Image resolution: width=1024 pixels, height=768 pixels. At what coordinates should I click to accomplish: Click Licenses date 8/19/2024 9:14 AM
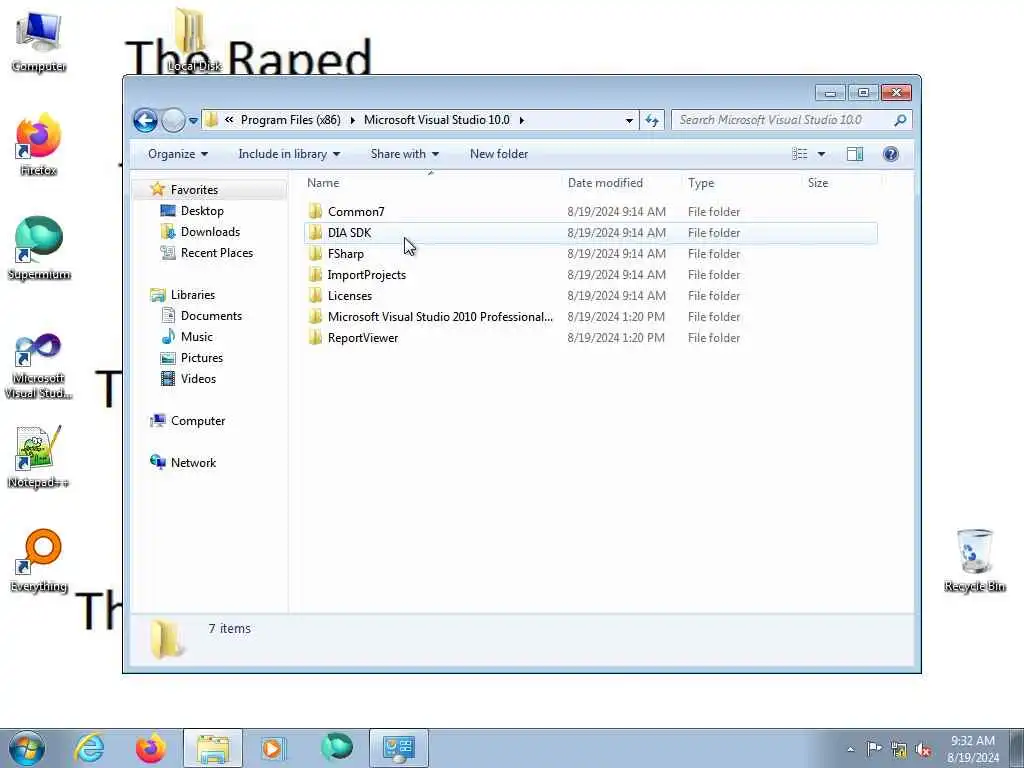click(x=616, y=296)
